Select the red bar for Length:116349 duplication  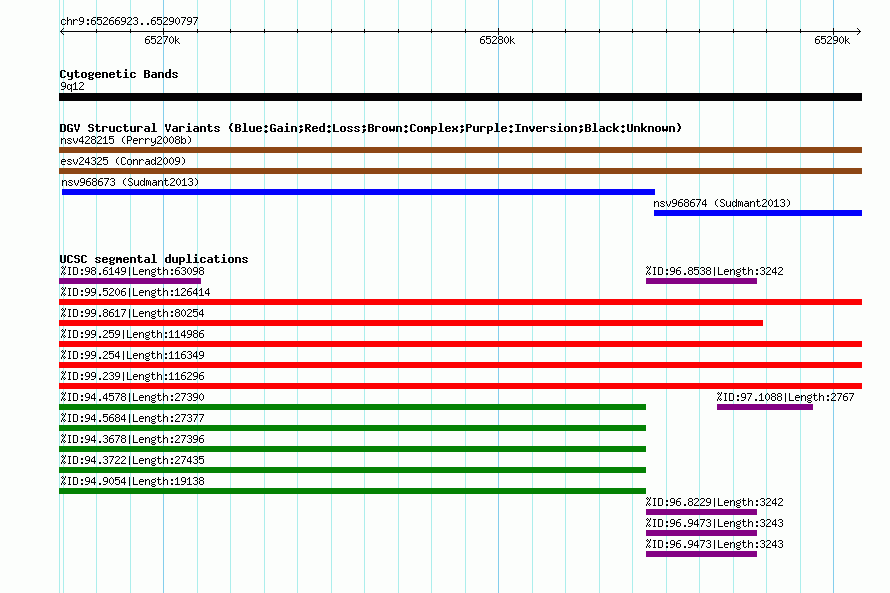click(x=460, y=365)
